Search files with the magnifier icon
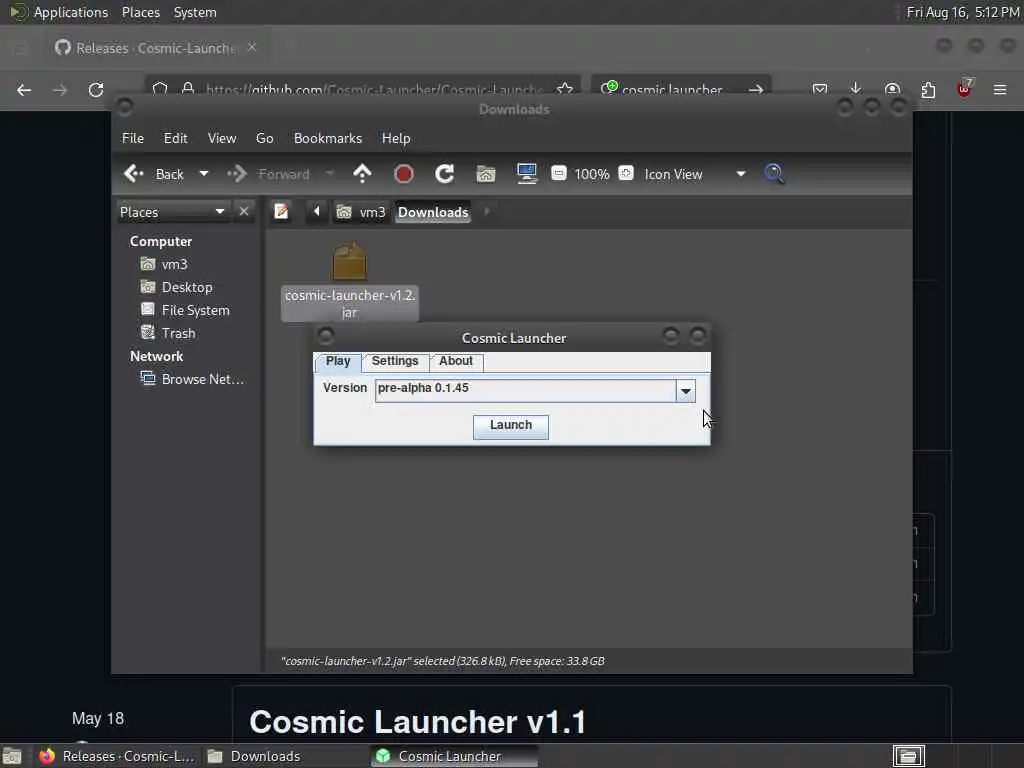 click(x=775, y=174)
